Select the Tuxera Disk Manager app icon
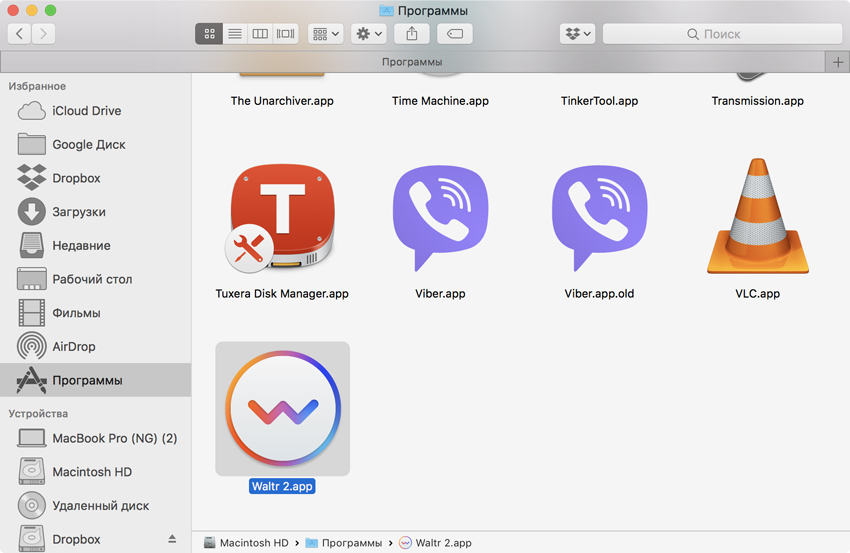Viewport: 850px width, 553px height. (282, 220)
